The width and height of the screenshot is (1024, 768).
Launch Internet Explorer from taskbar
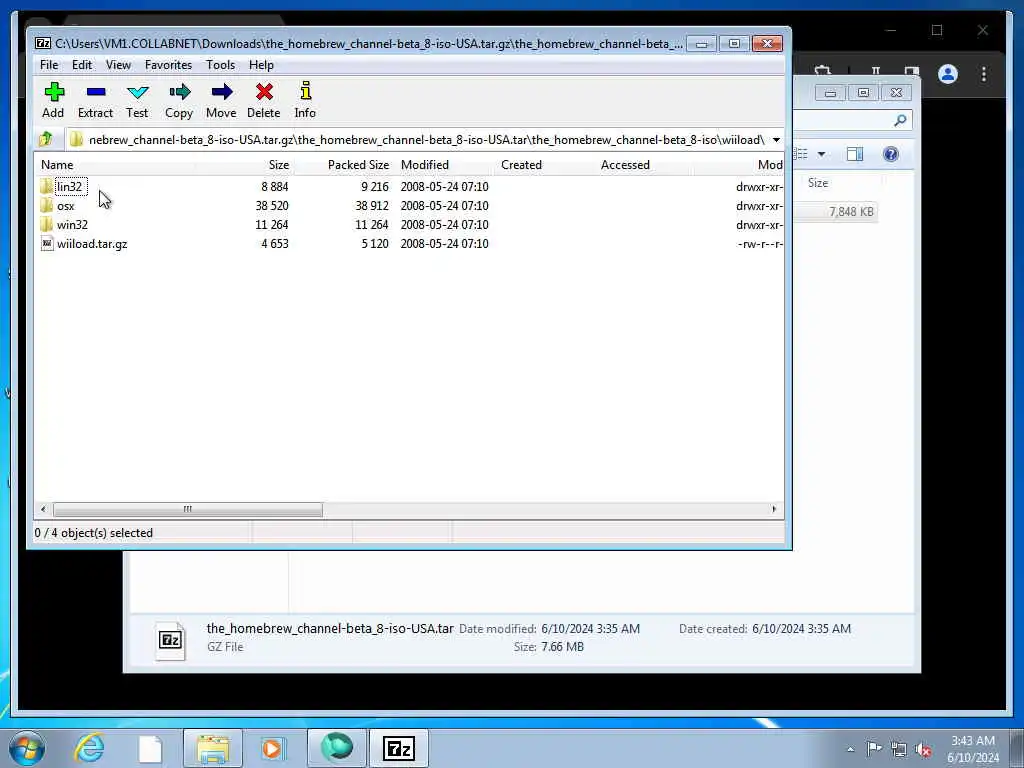pyautogui.click(x=89, y=748)
